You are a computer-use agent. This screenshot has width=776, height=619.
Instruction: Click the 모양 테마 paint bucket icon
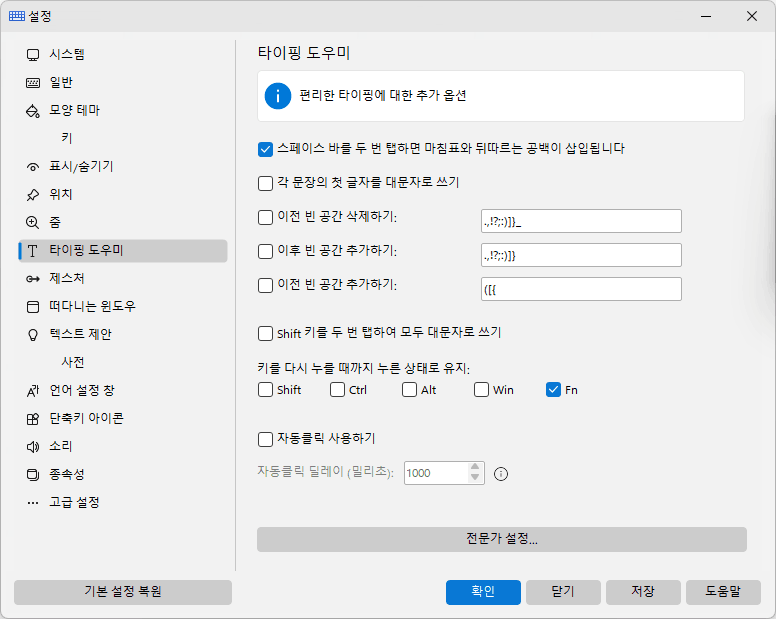(33, 111)
